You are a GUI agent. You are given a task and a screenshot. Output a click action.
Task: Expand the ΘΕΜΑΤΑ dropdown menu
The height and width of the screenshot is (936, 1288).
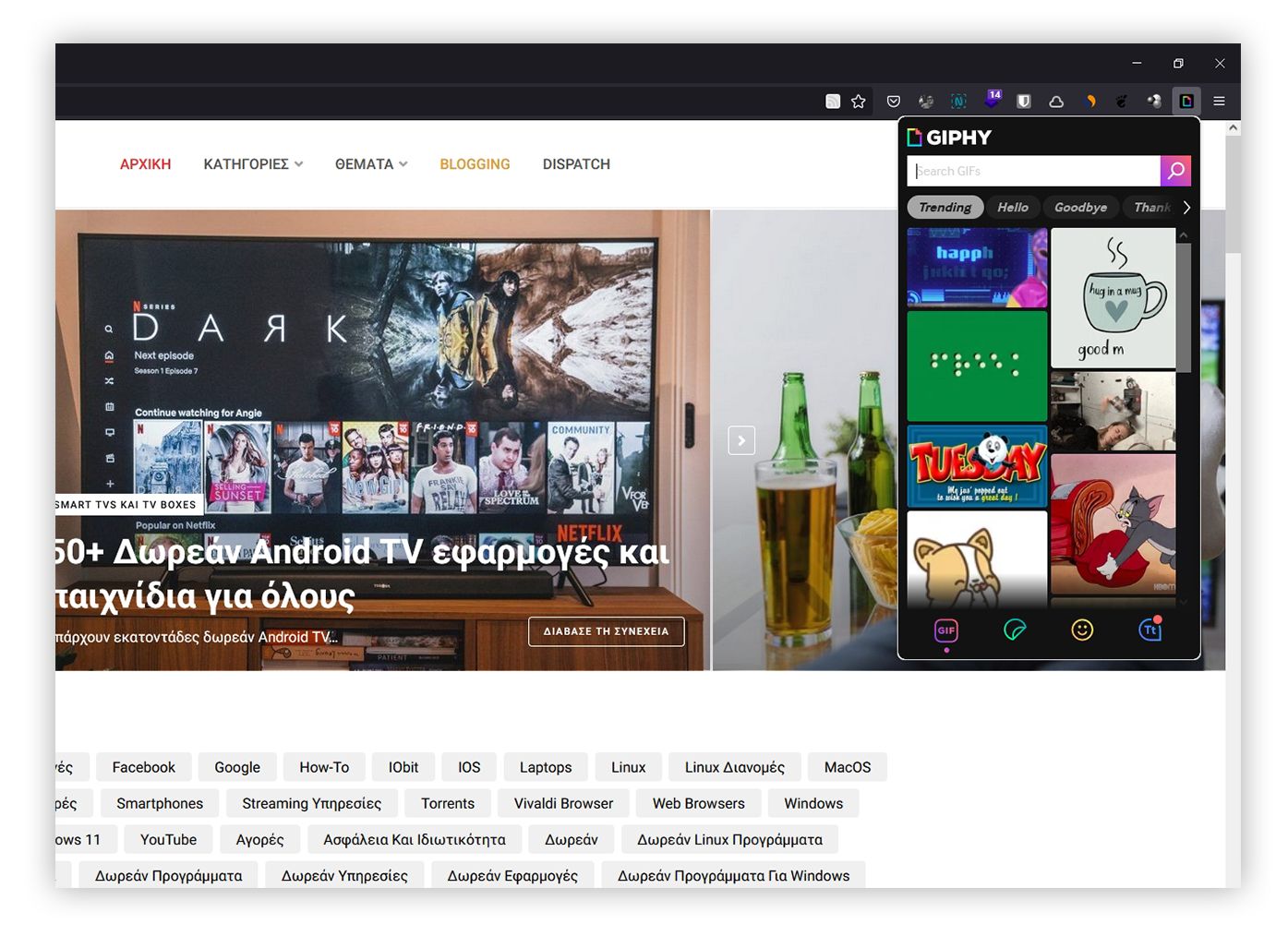click(x=370, y=164)
